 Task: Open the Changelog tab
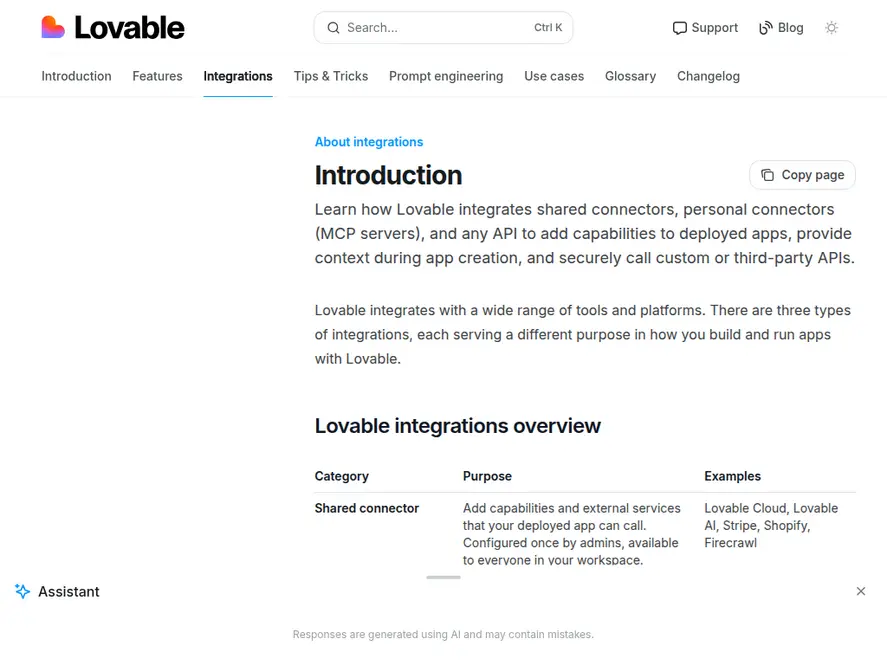coord(708,76)
